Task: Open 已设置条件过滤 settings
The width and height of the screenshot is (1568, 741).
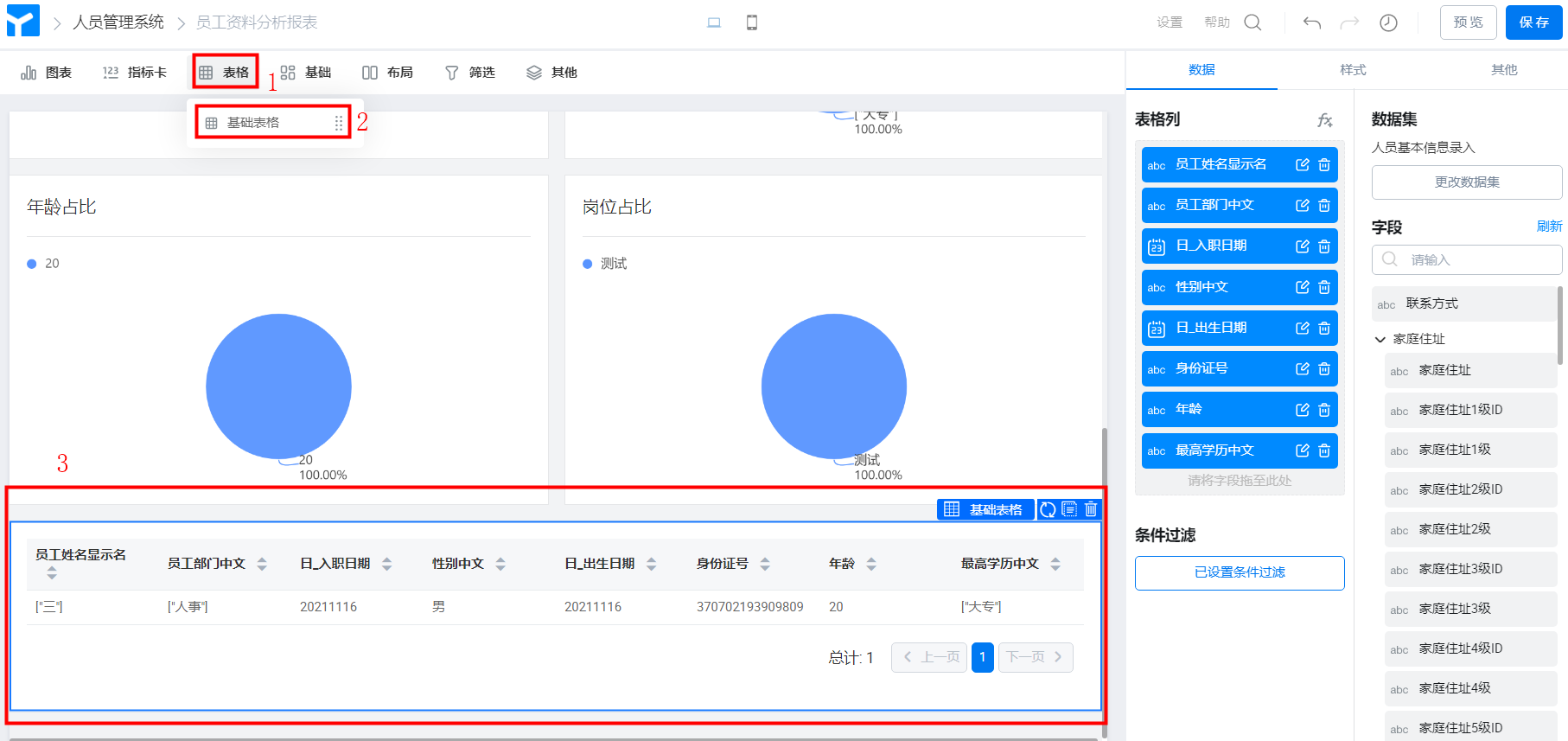Action: coord(1240,572)
